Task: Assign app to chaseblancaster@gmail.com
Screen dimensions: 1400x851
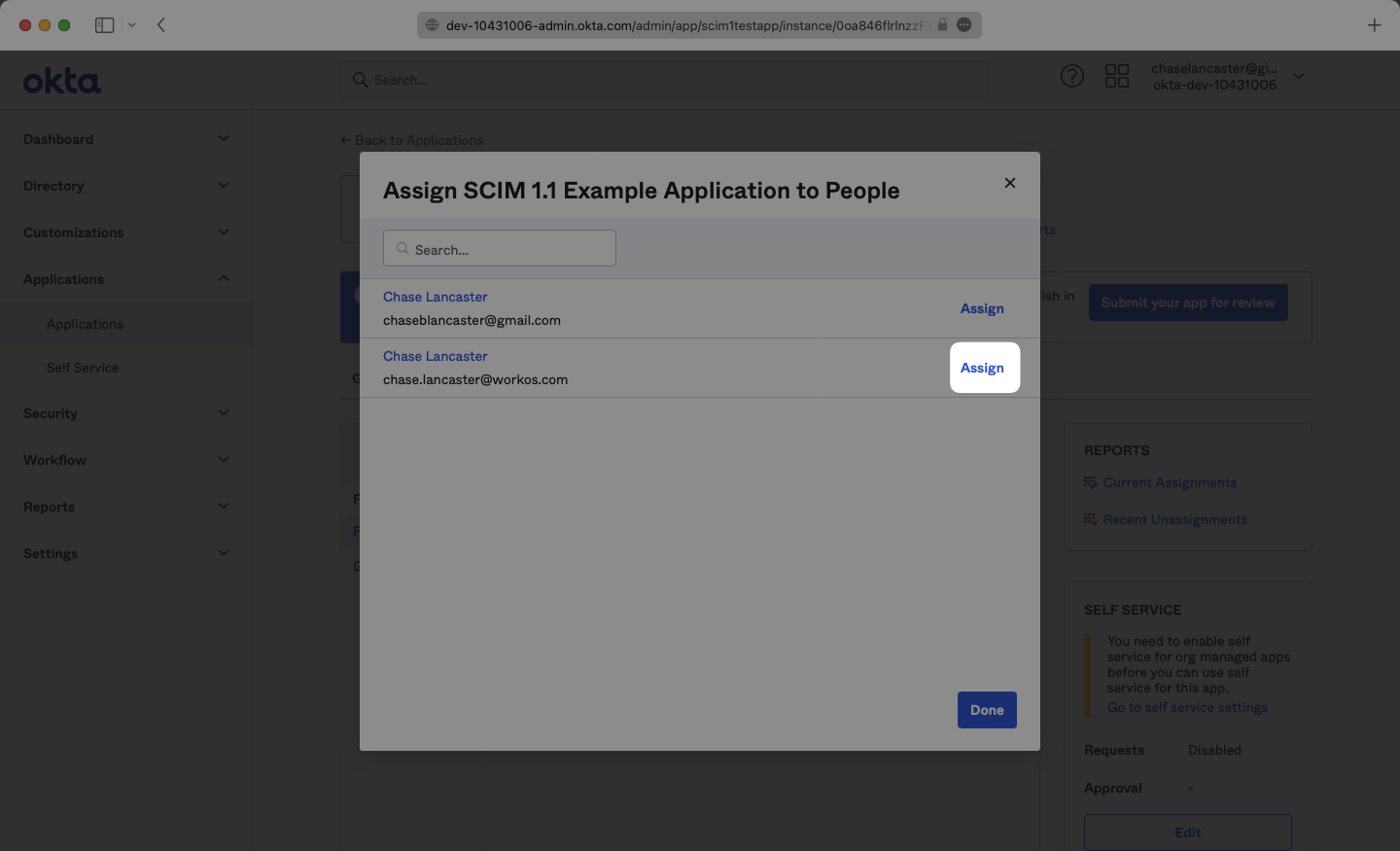Action: click(x=982, y=308)
